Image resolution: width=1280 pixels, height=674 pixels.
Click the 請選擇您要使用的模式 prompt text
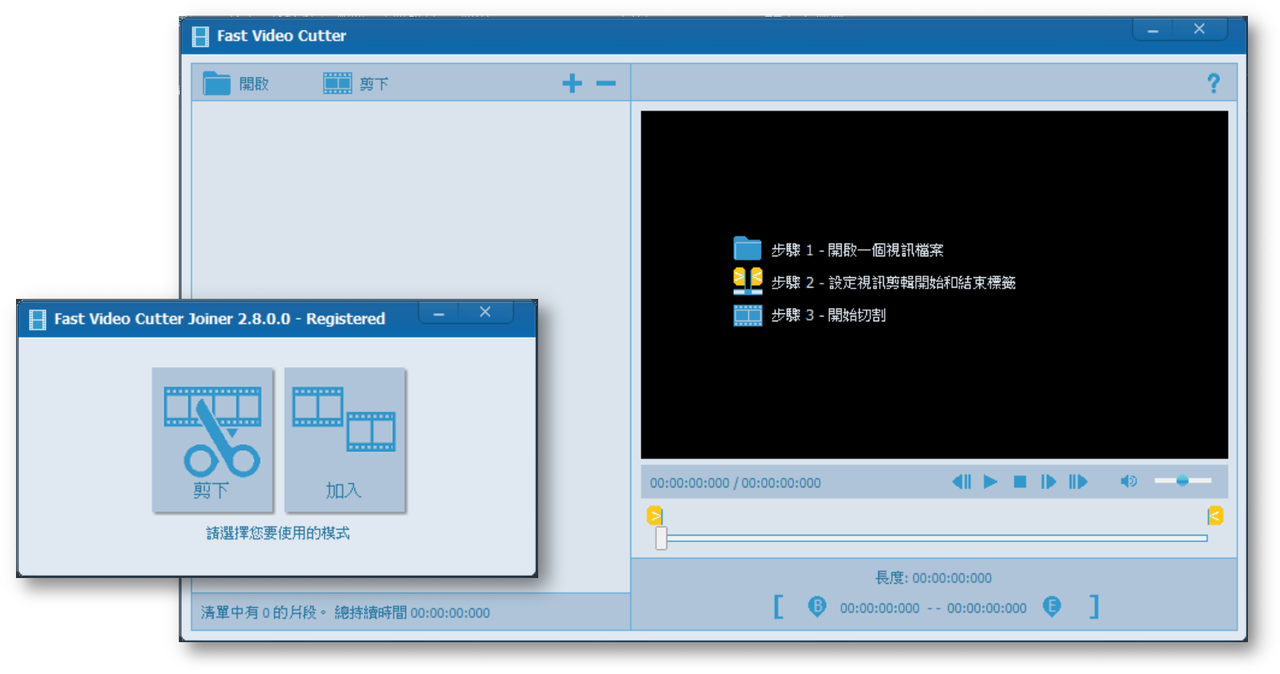278,533
